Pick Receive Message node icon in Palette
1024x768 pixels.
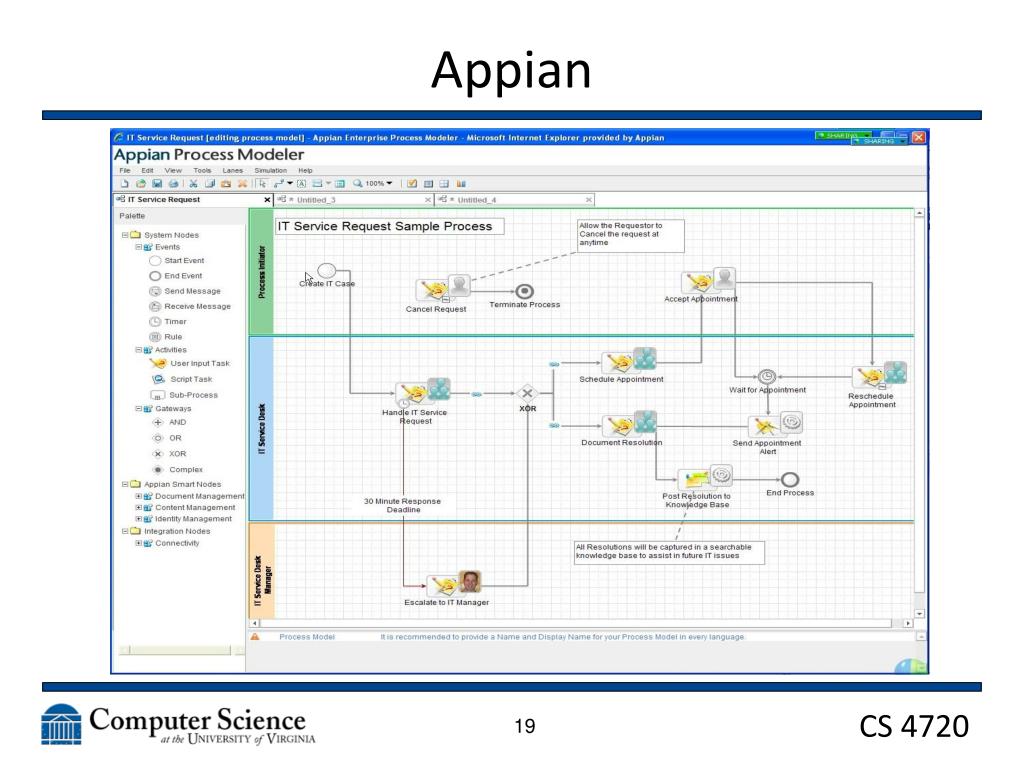(x=155, y=306)
